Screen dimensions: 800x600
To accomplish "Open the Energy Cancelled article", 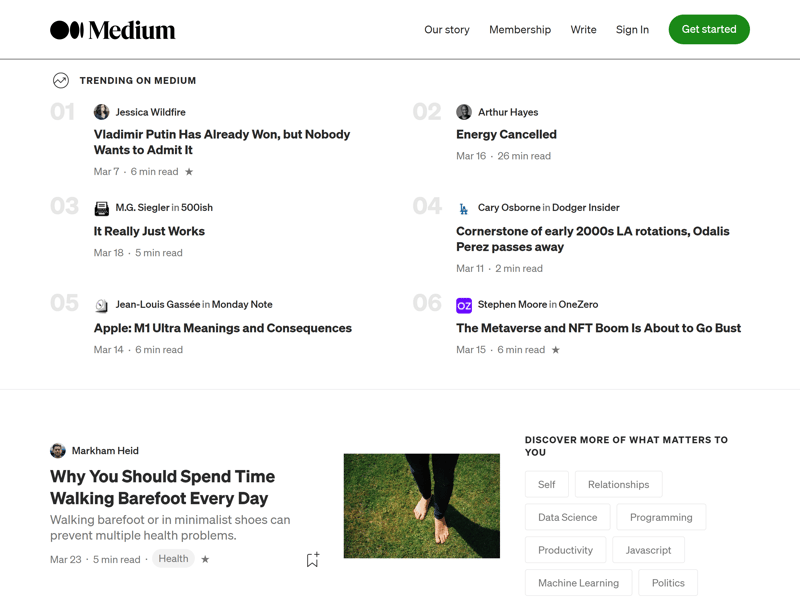I will click(x=506, y=134).
